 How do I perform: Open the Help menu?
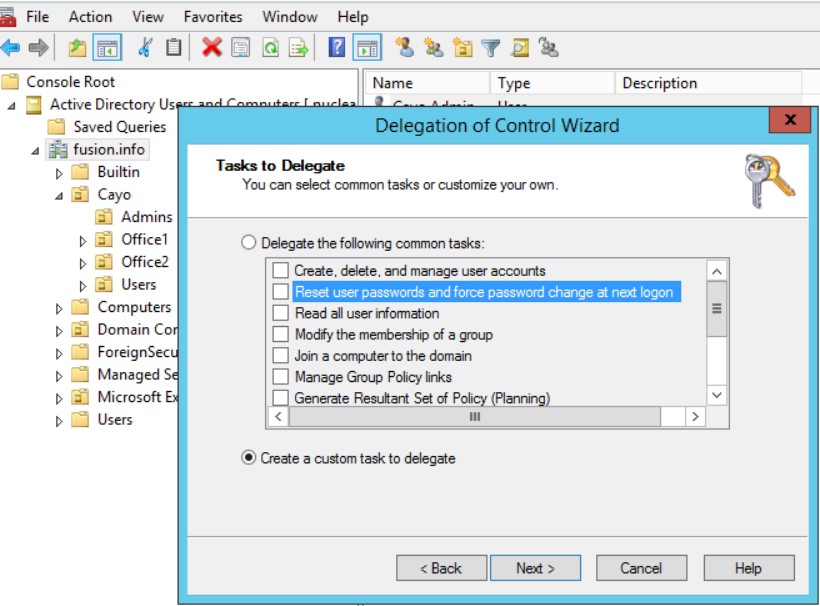click(x=353, y=17)
